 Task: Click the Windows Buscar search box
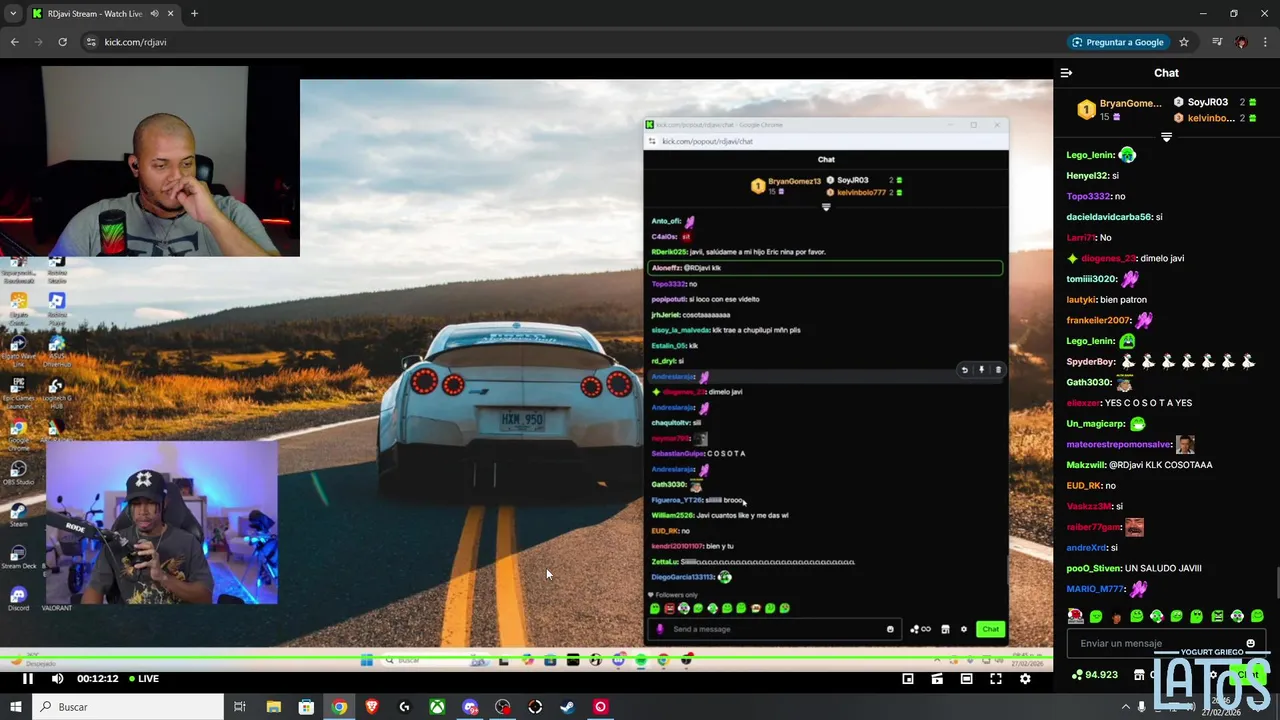130,707
